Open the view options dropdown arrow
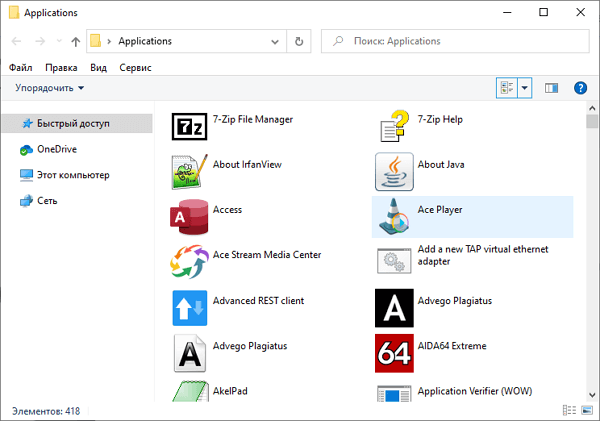The height and width of the screenshot is (421, 600). [525, 88]
